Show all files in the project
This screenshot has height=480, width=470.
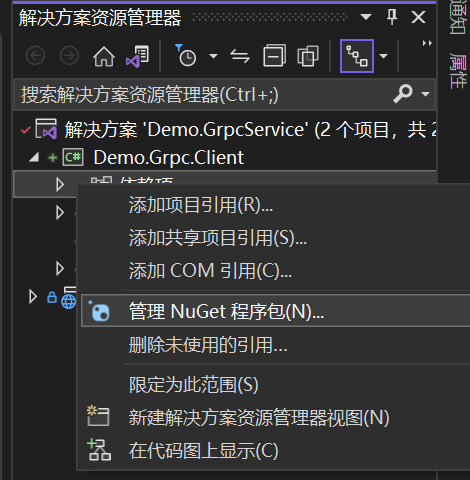point(308,56)
